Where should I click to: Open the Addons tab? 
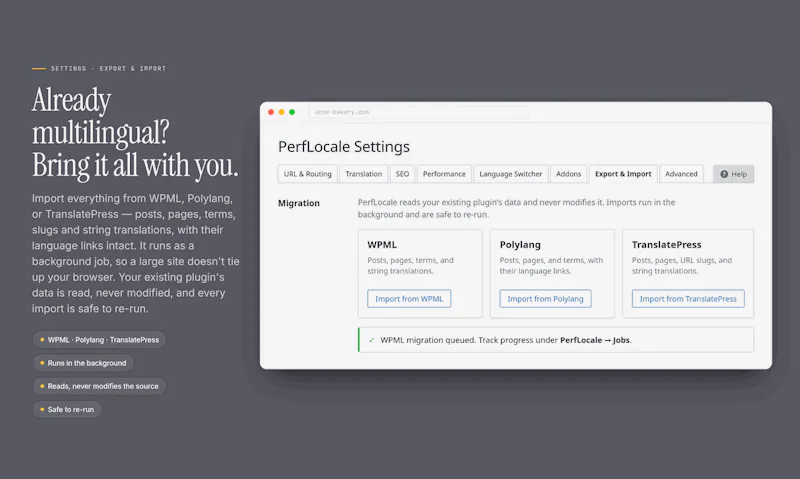568,174
